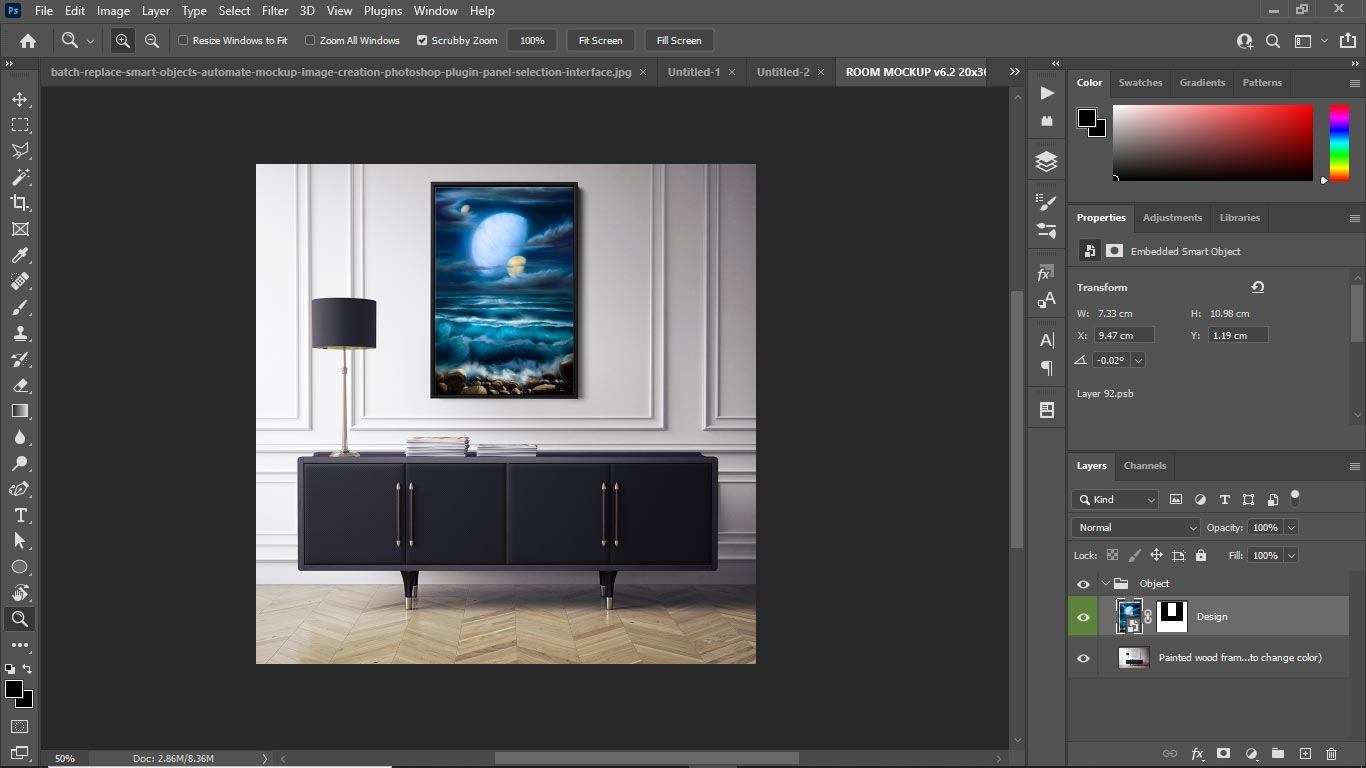Viewport: 1366px width, 768px height.
Task: Select the Brush tool
Action: point(20,307)
